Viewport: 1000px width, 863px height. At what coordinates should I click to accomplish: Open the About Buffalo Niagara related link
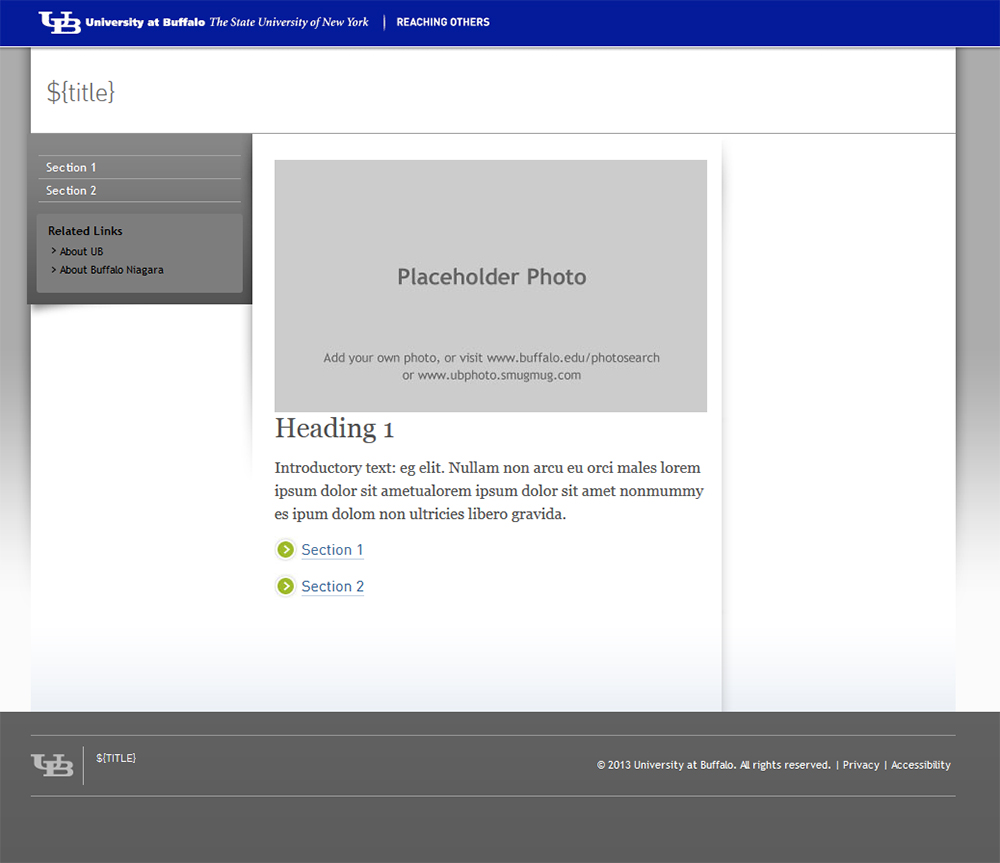pyautogui.click(x=111, y=270)
